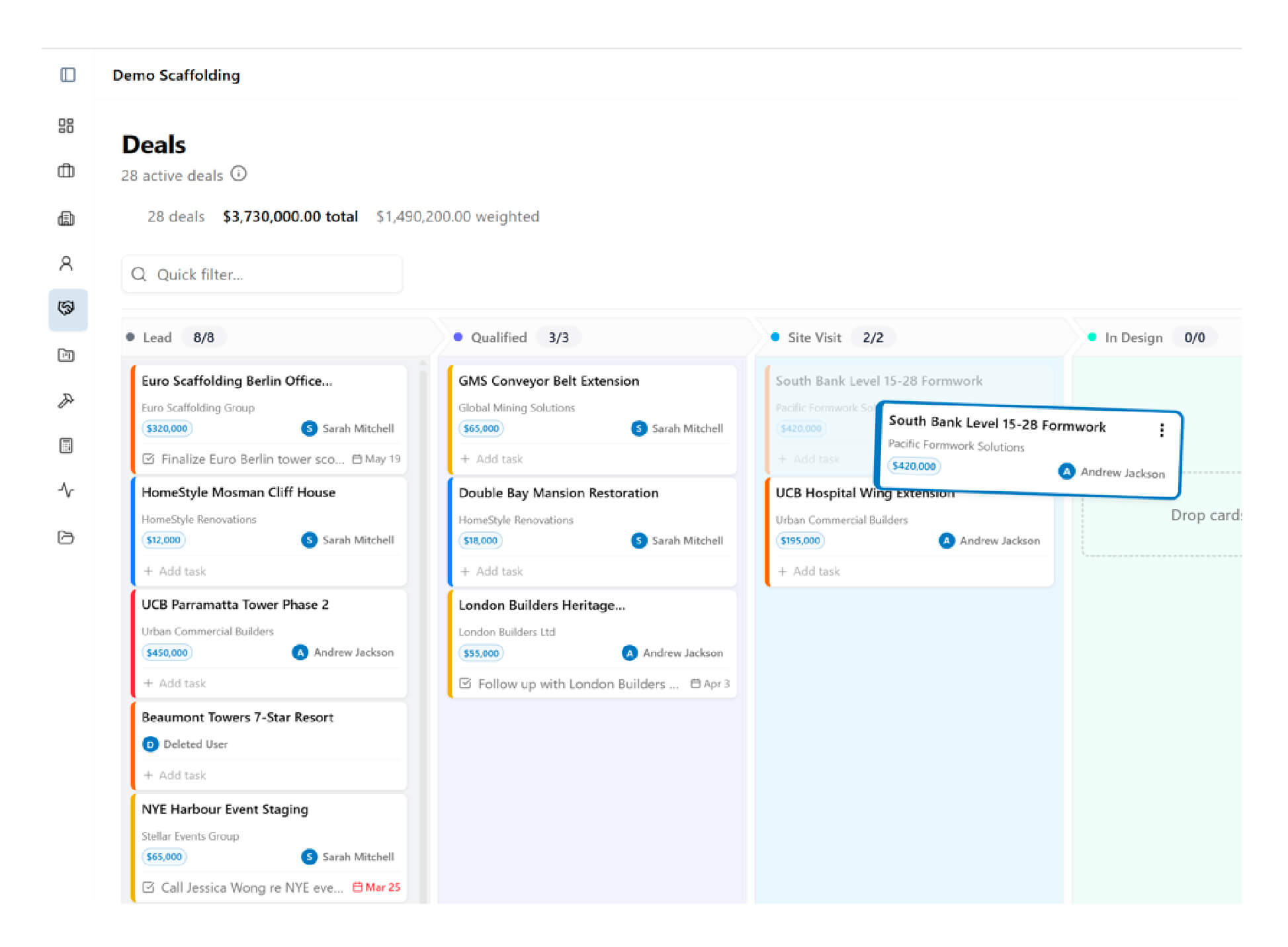Open the hammer tools sidebar icon
Viewport: 1288px width, 947px height.
point(66,400)
